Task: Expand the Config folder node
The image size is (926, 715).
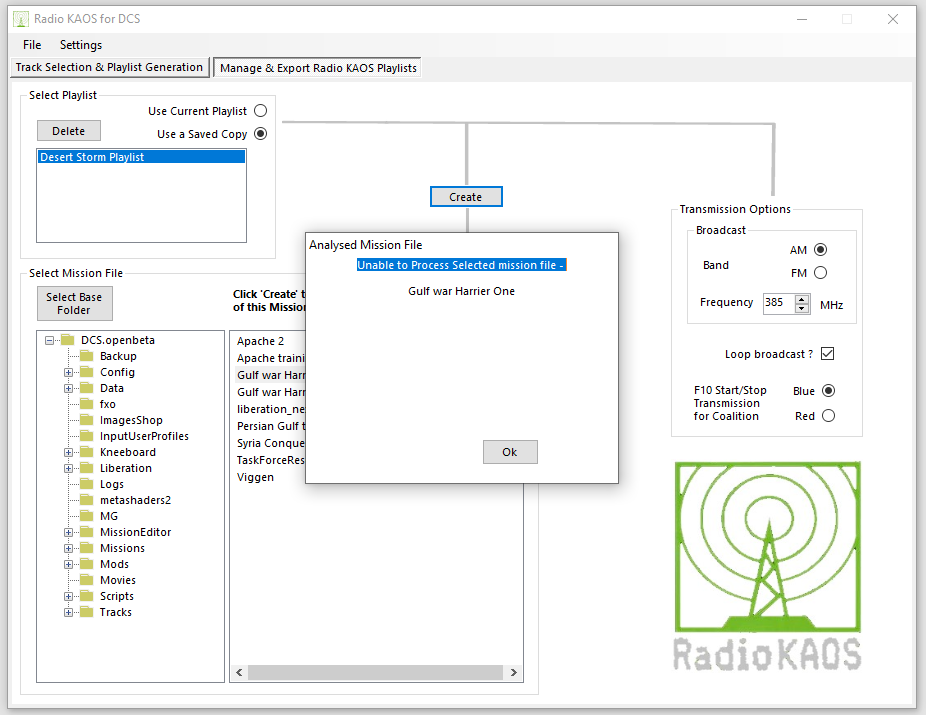Action: [69, 373]
